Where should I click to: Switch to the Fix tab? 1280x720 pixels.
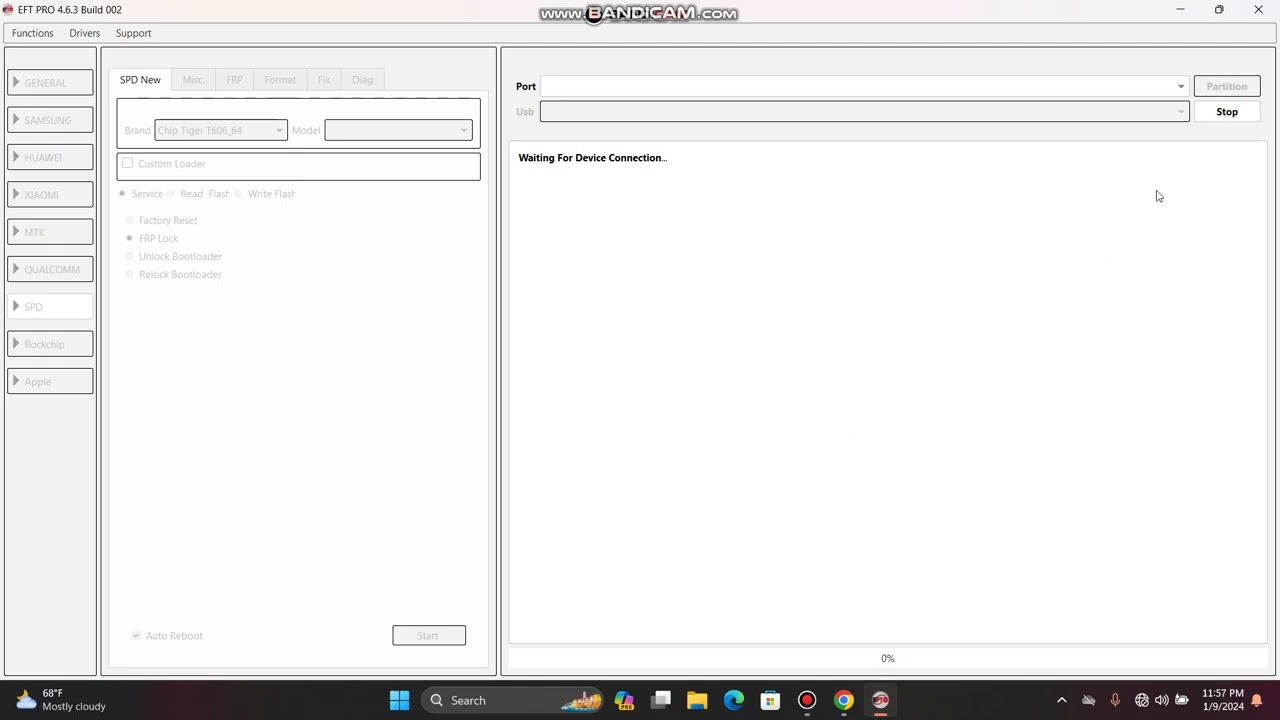click(324, 80)
